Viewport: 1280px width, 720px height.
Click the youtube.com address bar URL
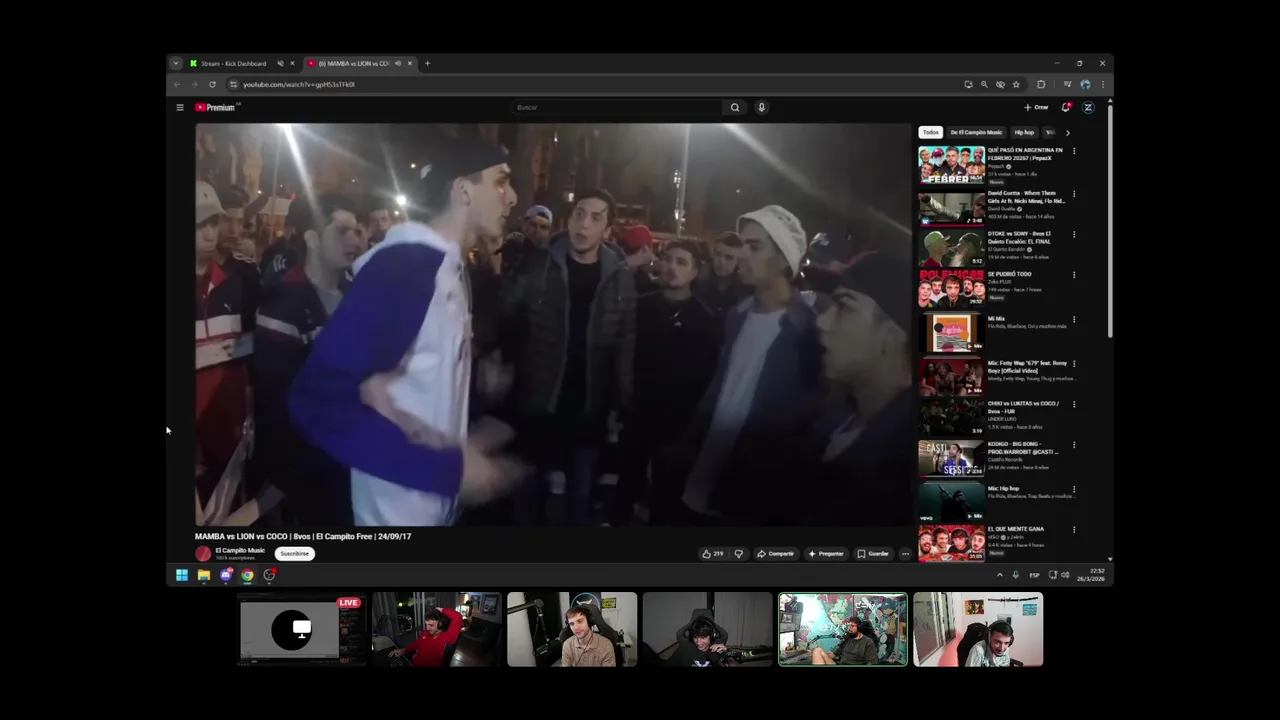click(299, 84)
